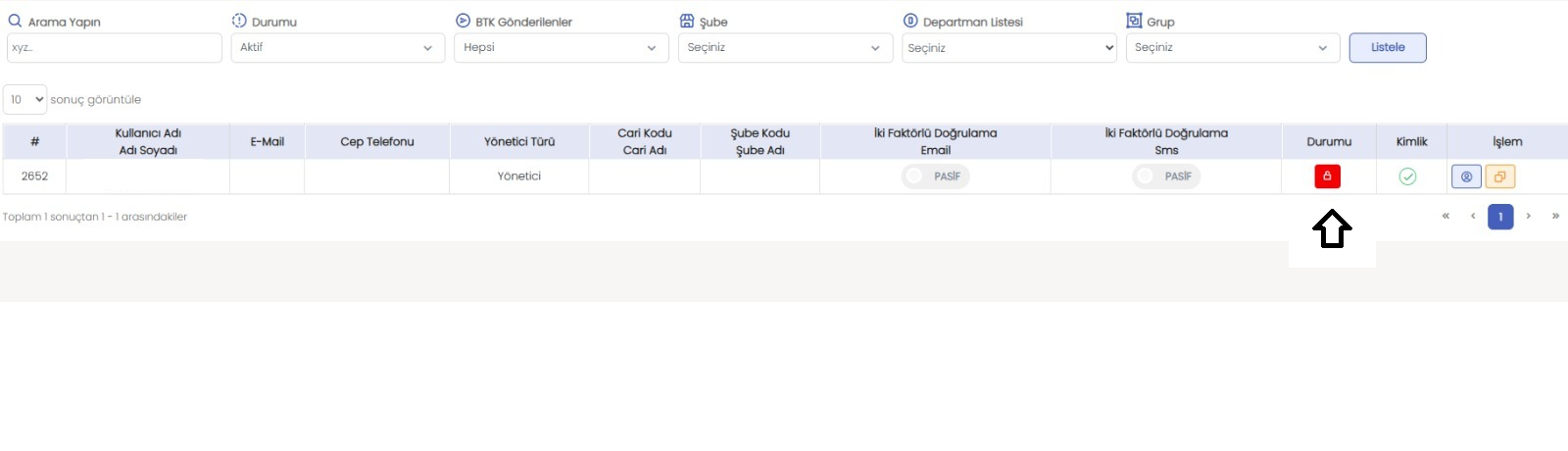Image resolution: width=1568 pixels, height=451 pixels.
Task: Open the blue user profile action icon
Action: (1466, 176)
